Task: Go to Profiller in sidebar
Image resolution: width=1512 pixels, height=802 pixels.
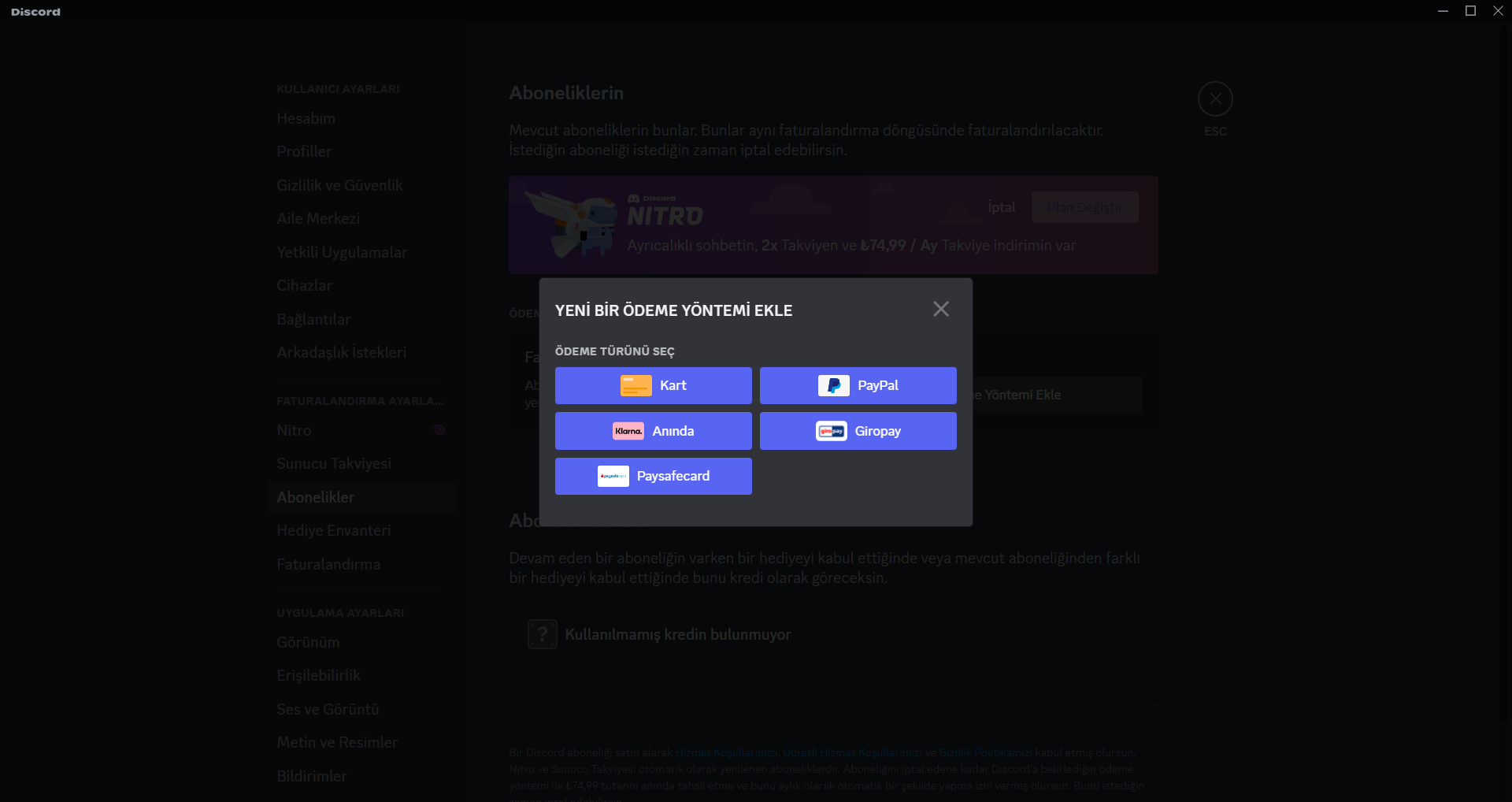Action: pos(361,151)
